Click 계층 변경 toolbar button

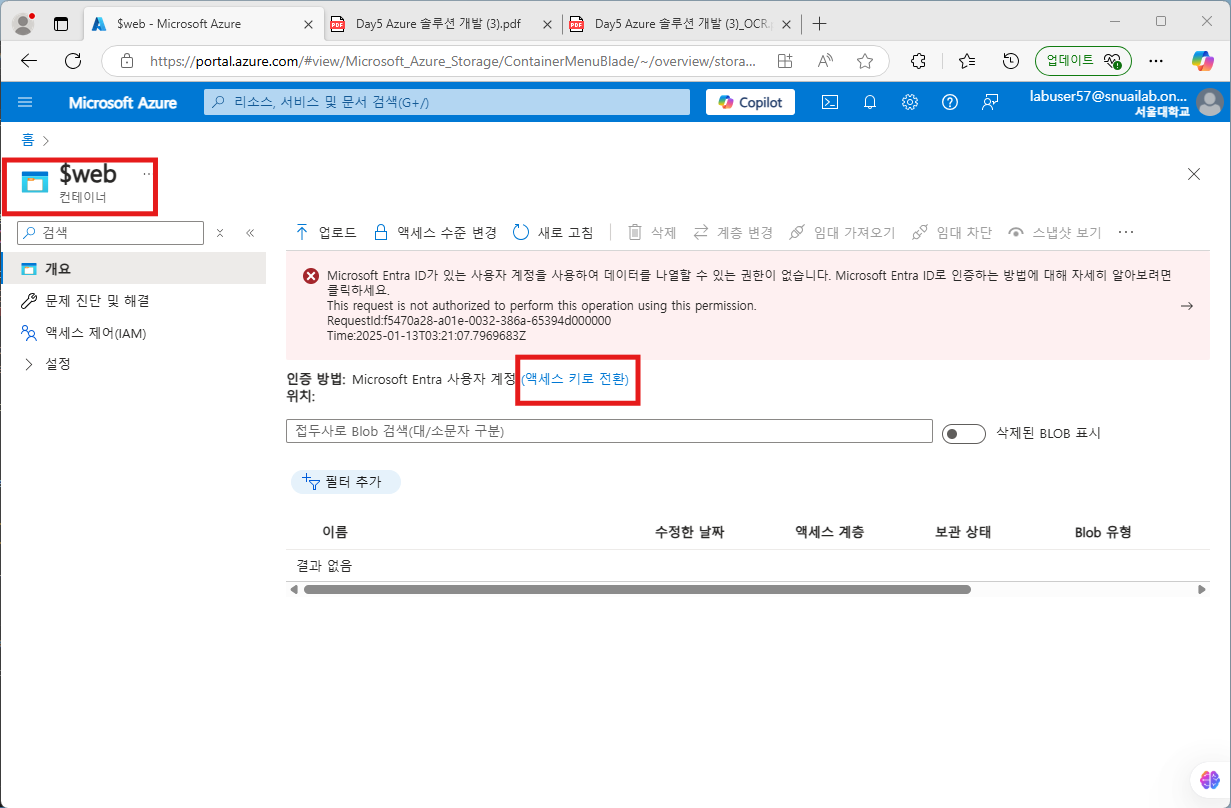point(733,232)
